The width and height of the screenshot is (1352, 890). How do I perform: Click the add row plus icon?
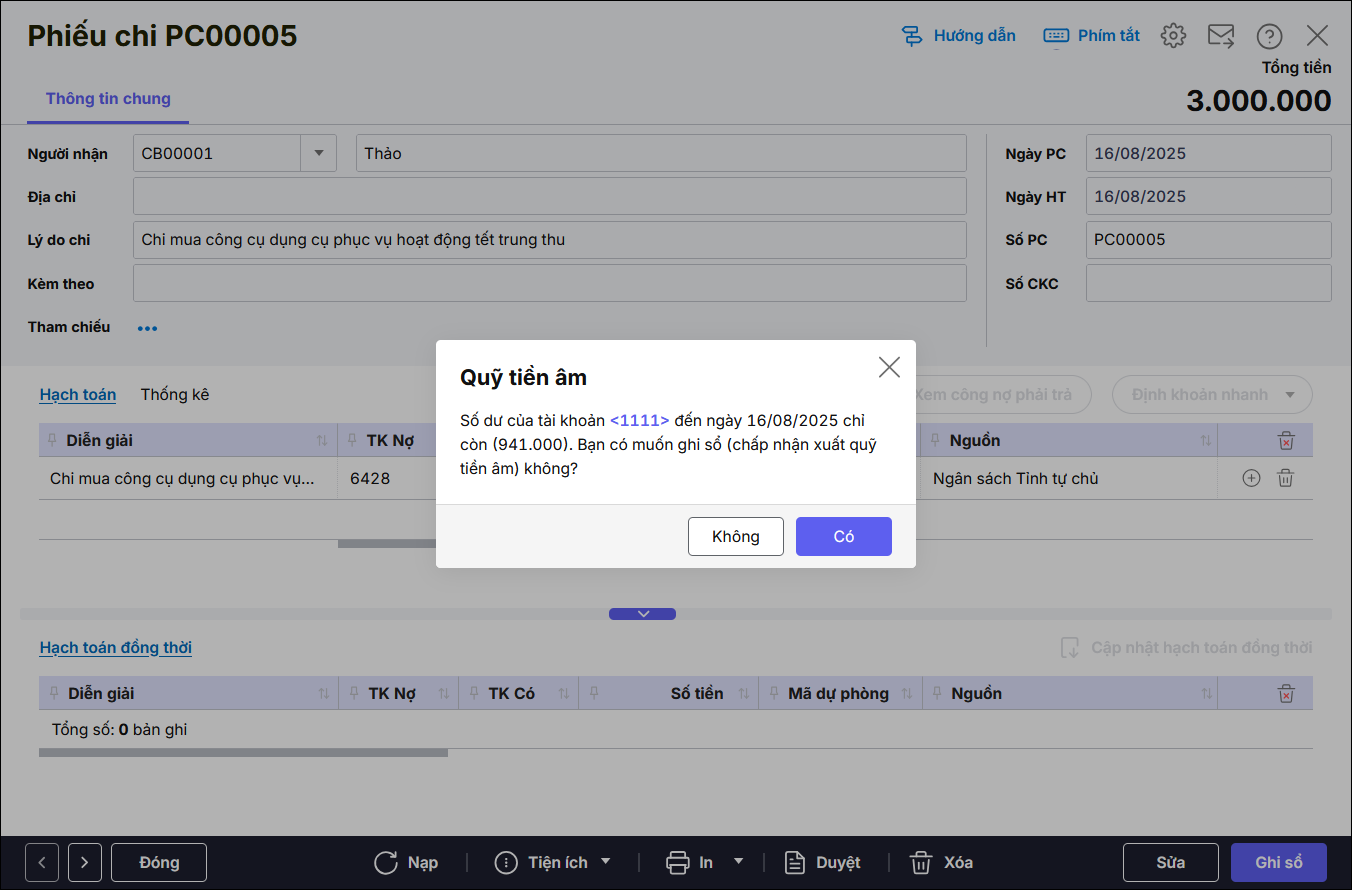(1251, 478)
